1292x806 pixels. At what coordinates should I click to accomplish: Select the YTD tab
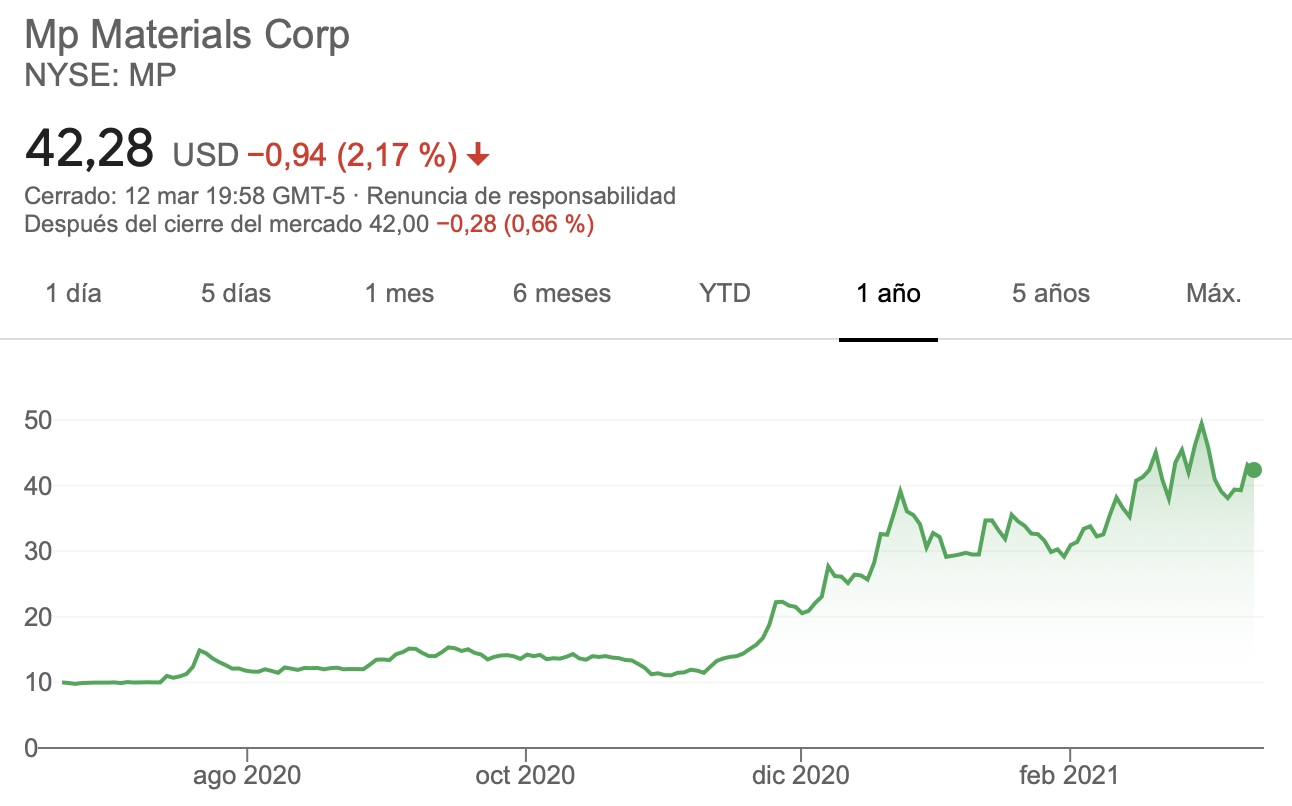pos(725,294)
